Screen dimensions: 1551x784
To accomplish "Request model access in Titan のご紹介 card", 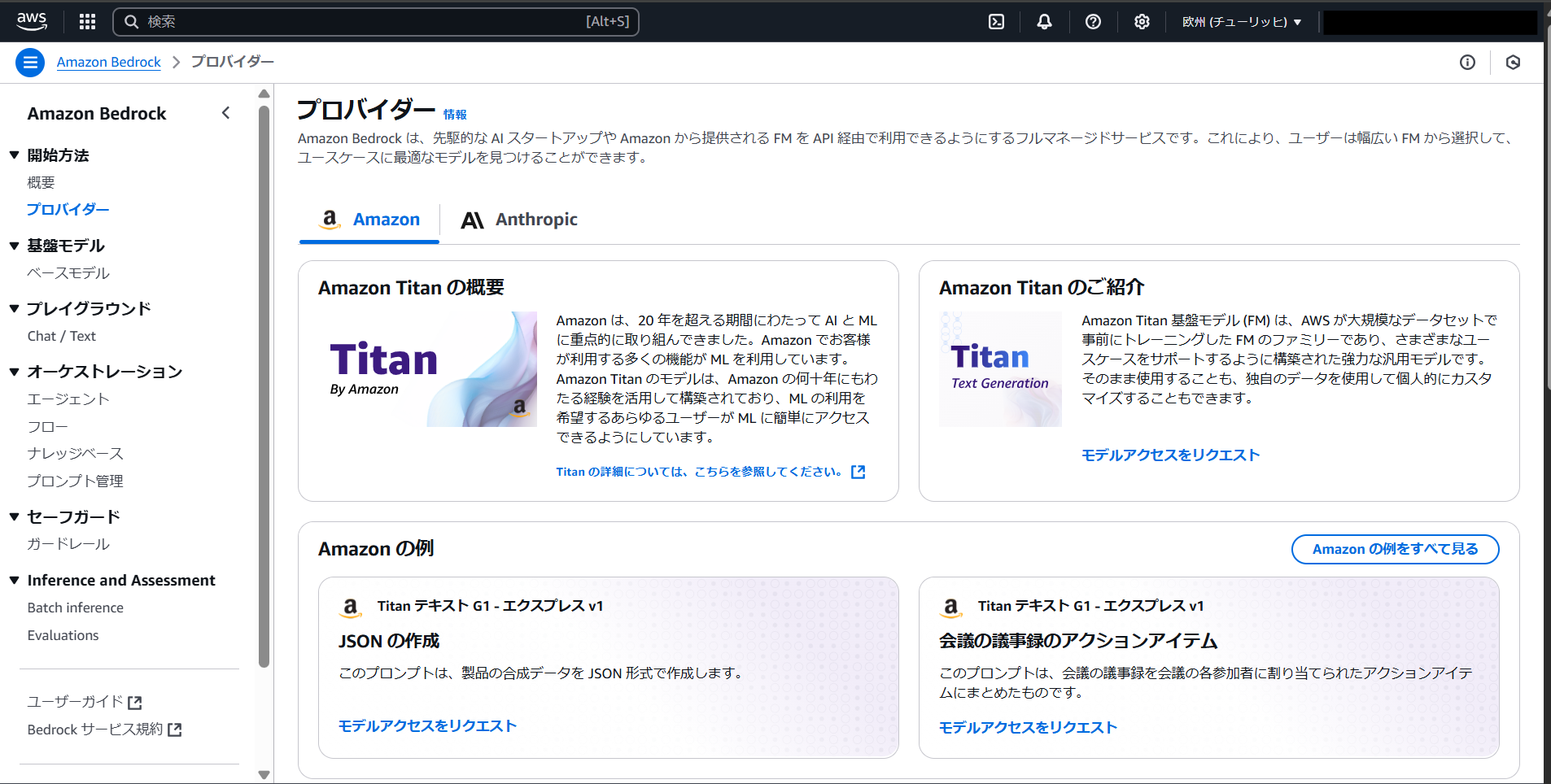I will [x=1171, y=455].
